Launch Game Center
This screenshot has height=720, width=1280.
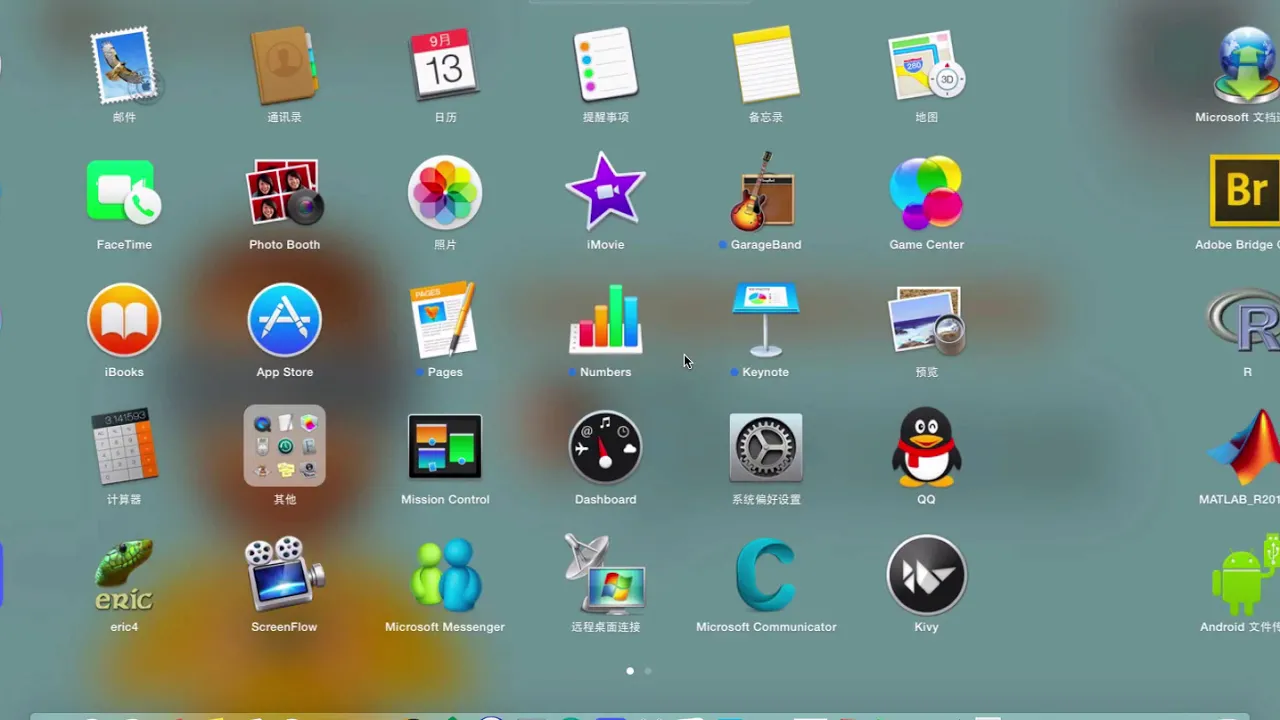click(927, 193)
